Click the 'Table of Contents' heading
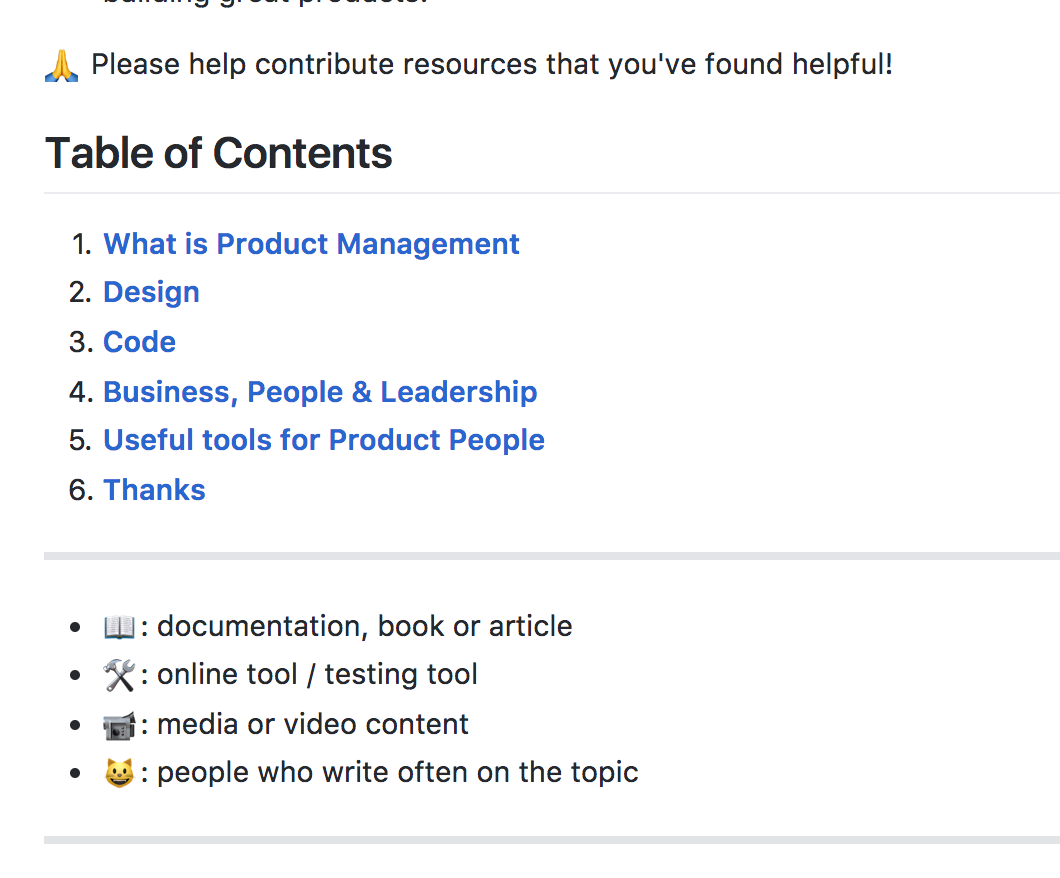Image resolution: width=1060 pixels, height=878 pixels. click(218, 153)
